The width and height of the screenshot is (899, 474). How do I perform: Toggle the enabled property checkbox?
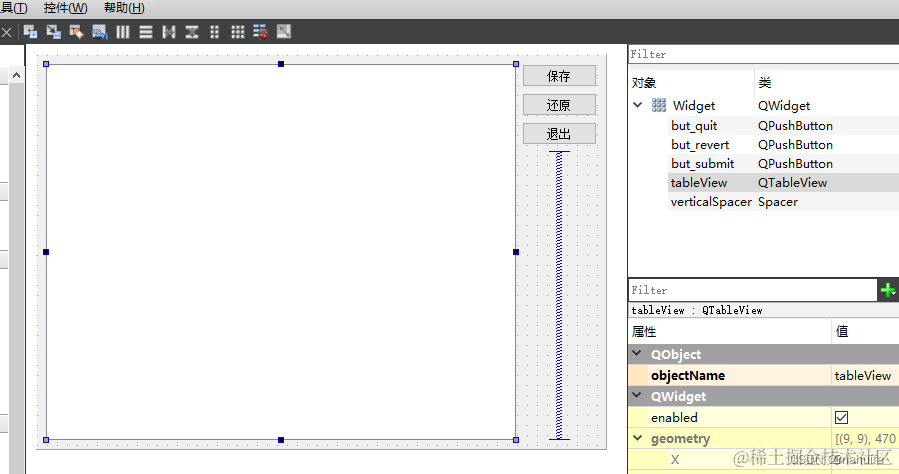coord(841,417)
